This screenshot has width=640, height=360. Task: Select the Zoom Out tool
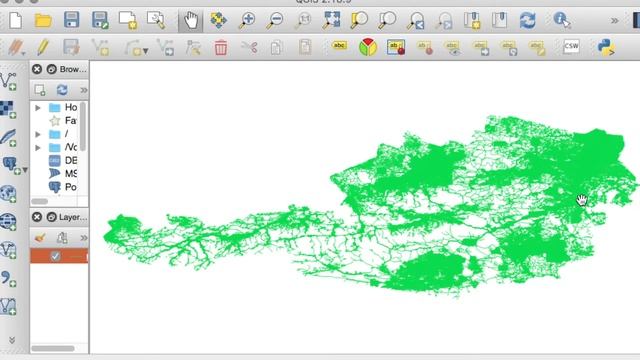[275, 20]
